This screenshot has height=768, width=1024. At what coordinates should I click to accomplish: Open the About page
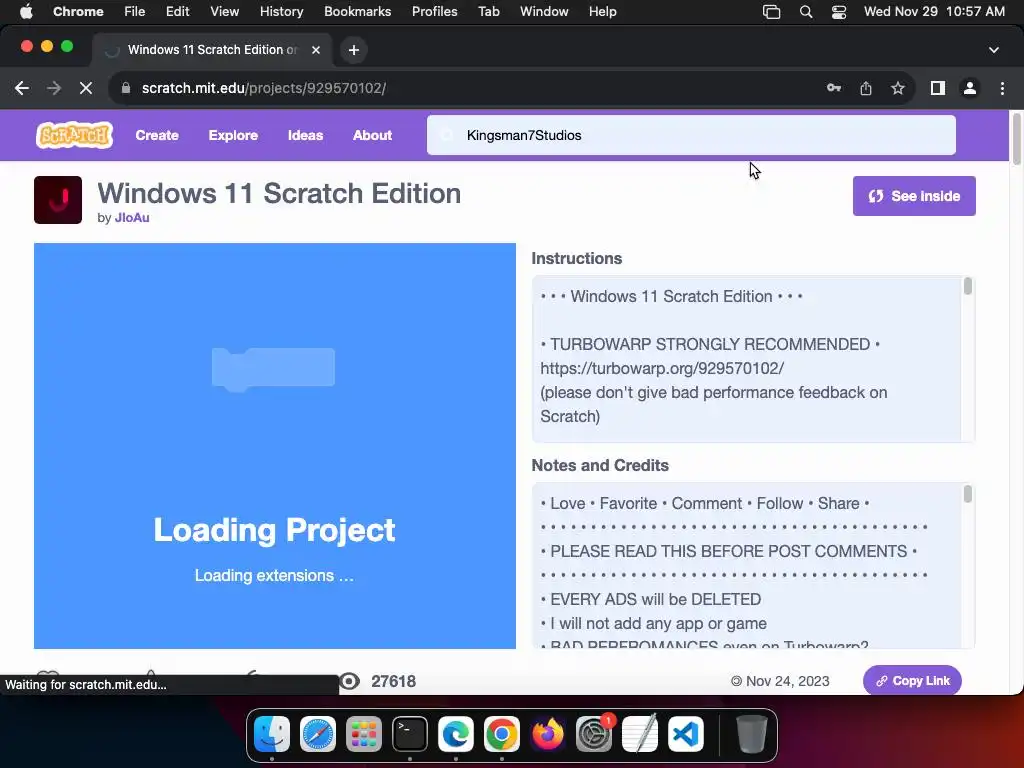click(x=372, y=135)
